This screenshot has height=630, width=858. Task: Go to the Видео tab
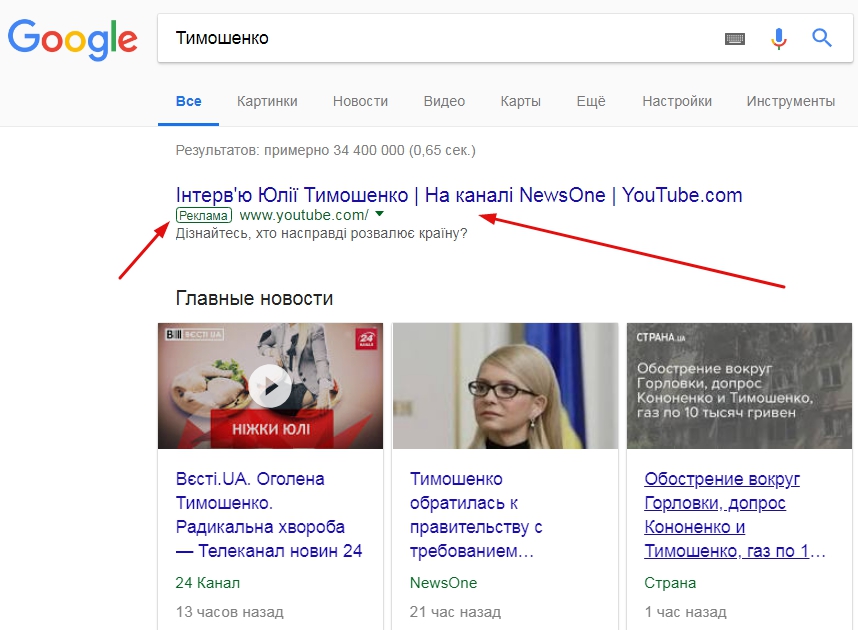click(444, 101)
